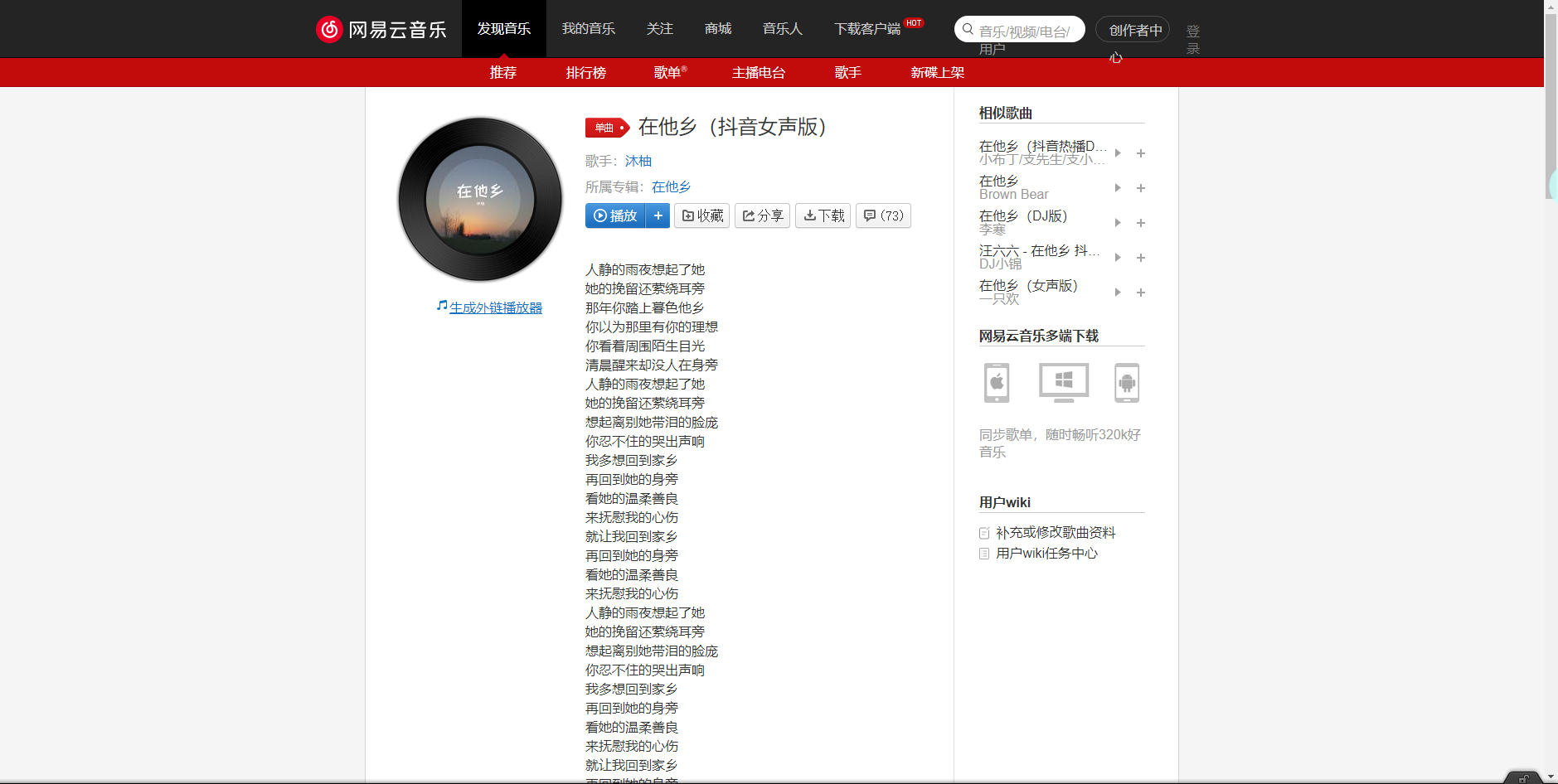The image size is (1558, 784).
Task: Click the 生成外链播放器 link
Action: pyautogui.click(x=495, y=306)
